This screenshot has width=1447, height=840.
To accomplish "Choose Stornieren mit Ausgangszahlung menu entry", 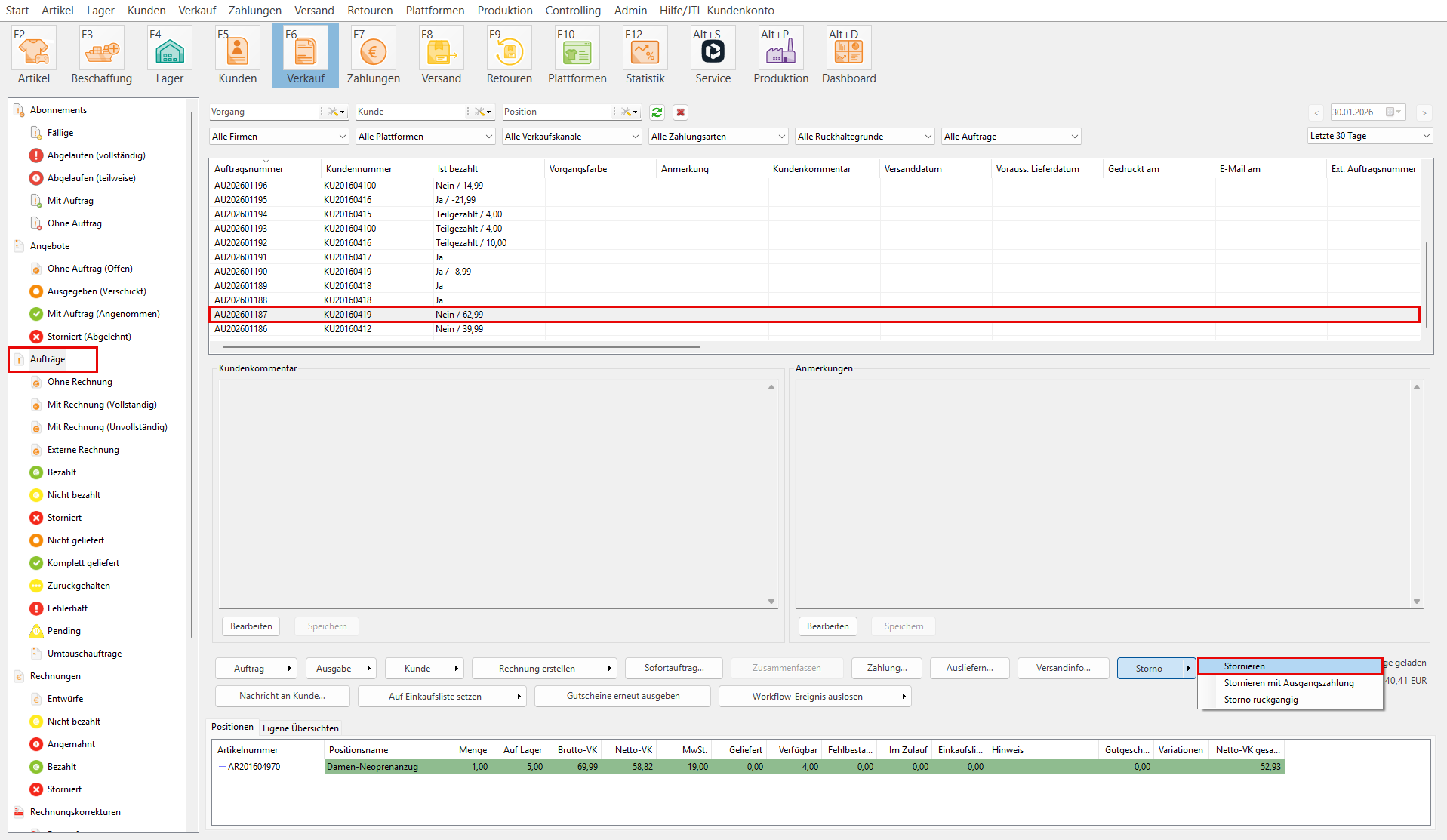I will point(1288,683).
